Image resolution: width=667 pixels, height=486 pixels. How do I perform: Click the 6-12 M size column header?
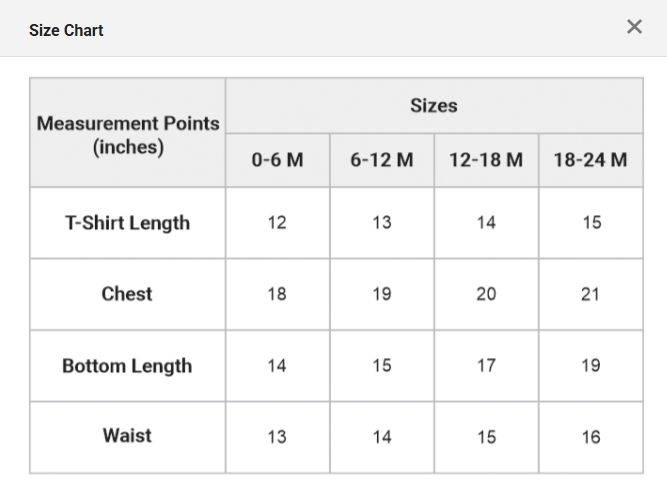click(x=382, y=160)
